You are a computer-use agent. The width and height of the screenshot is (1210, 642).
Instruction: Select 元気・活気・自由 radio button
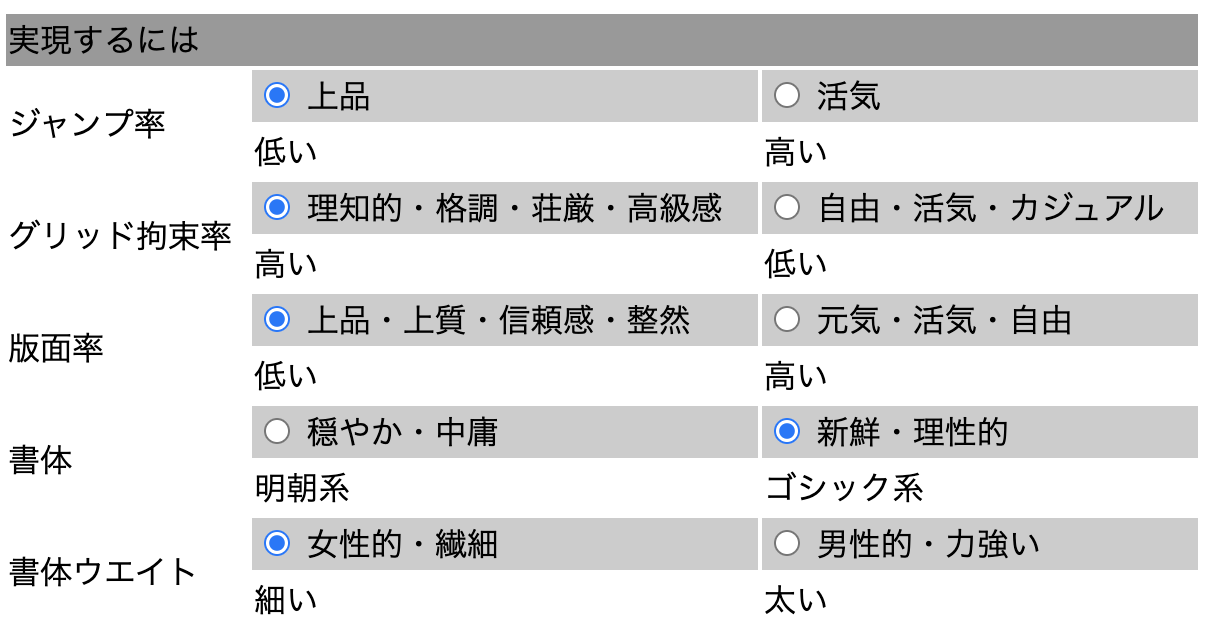(x=787, y=320)
